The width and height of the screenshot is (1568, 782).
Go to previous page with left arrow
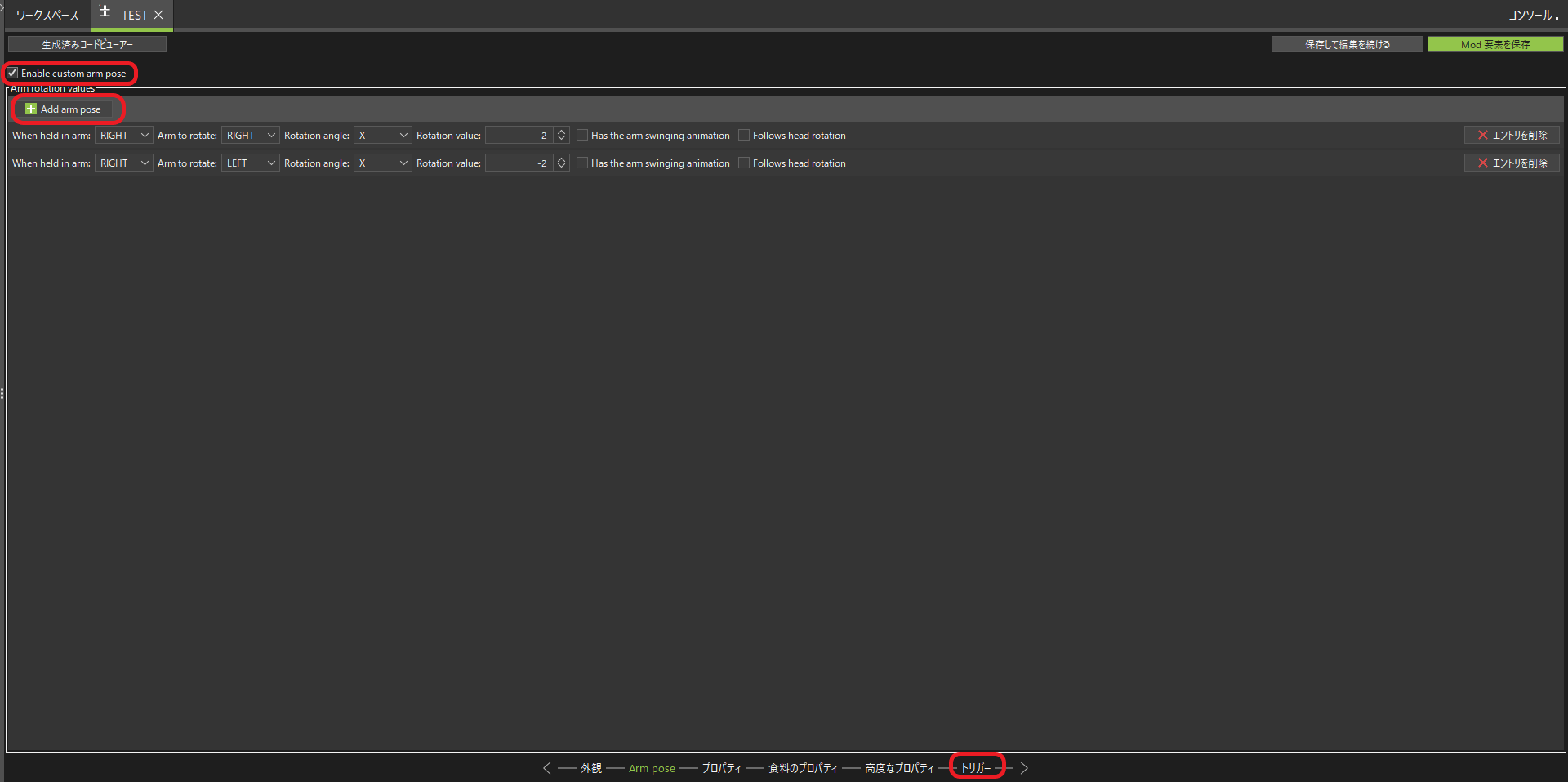(x=546, y=768)
